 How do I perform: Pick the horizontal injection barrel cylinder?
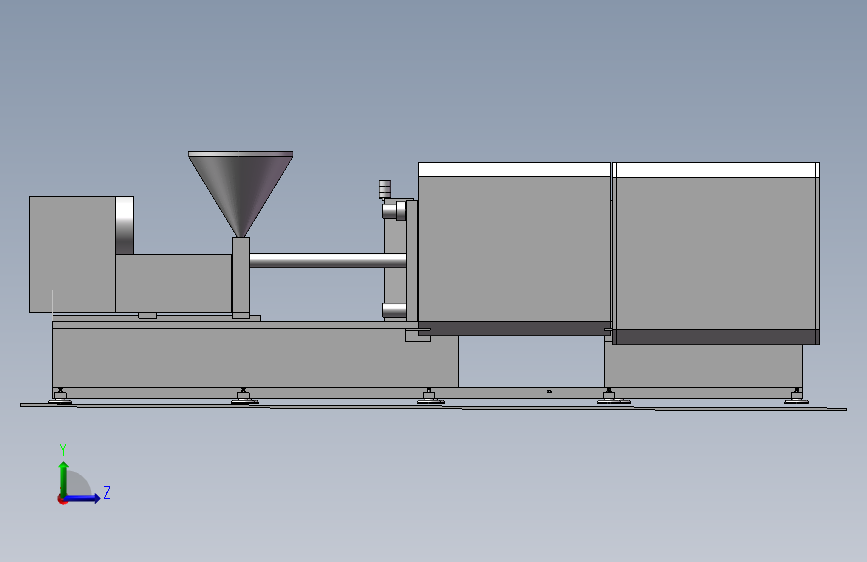(x=327, y=260)
